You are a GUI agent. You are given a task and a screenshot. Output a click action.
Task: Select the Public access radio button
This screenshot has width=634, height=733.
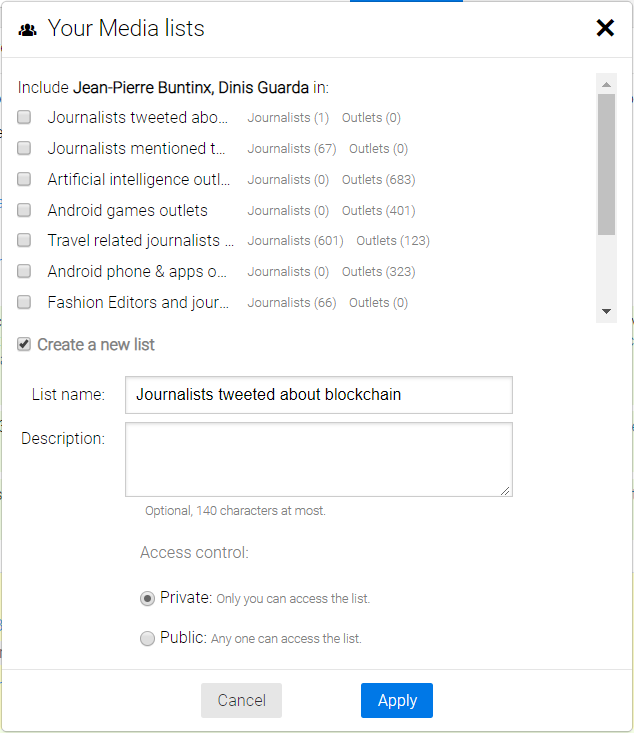148,638
